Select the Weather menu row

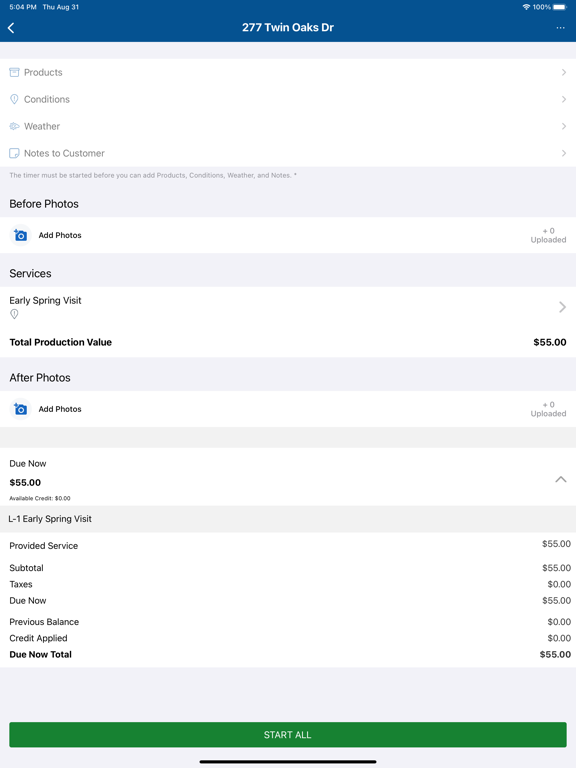[x=288, y=126]
